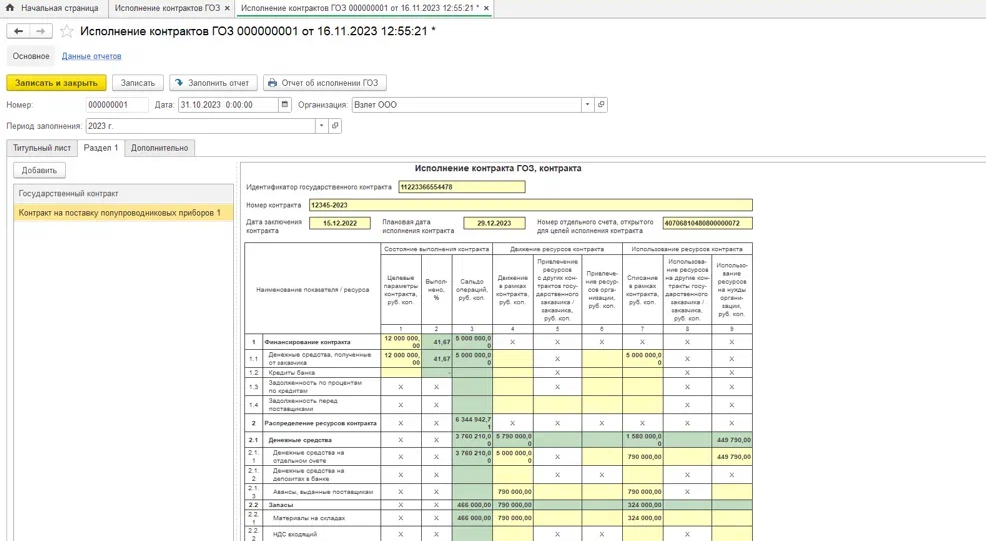Expand the Период заполнения dropdown
Screen dimensions: 986x541
(x=321, y=126)
